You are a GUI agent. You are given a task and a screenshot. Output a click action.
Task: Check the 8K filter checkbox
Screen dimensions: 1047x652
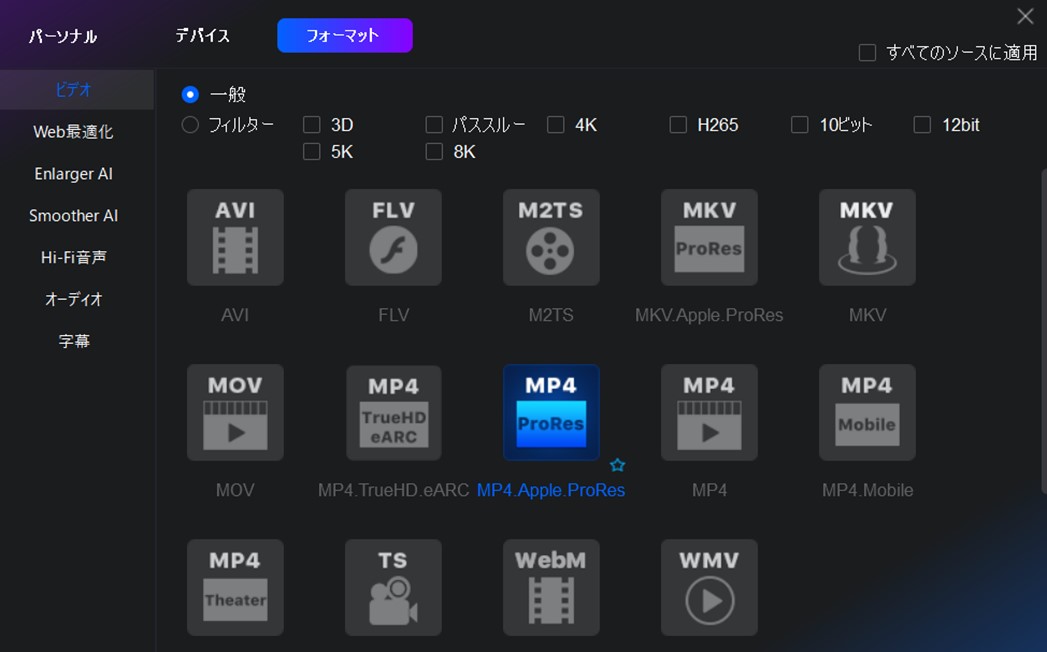[x=434, y=152]
